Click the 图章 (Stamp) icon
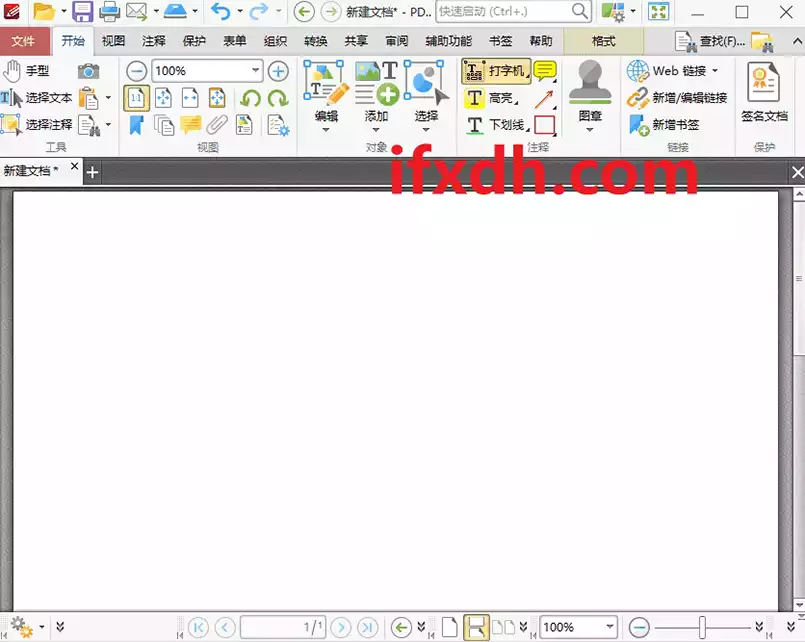This screenshot has height=642, width=805. coord(589,90)
